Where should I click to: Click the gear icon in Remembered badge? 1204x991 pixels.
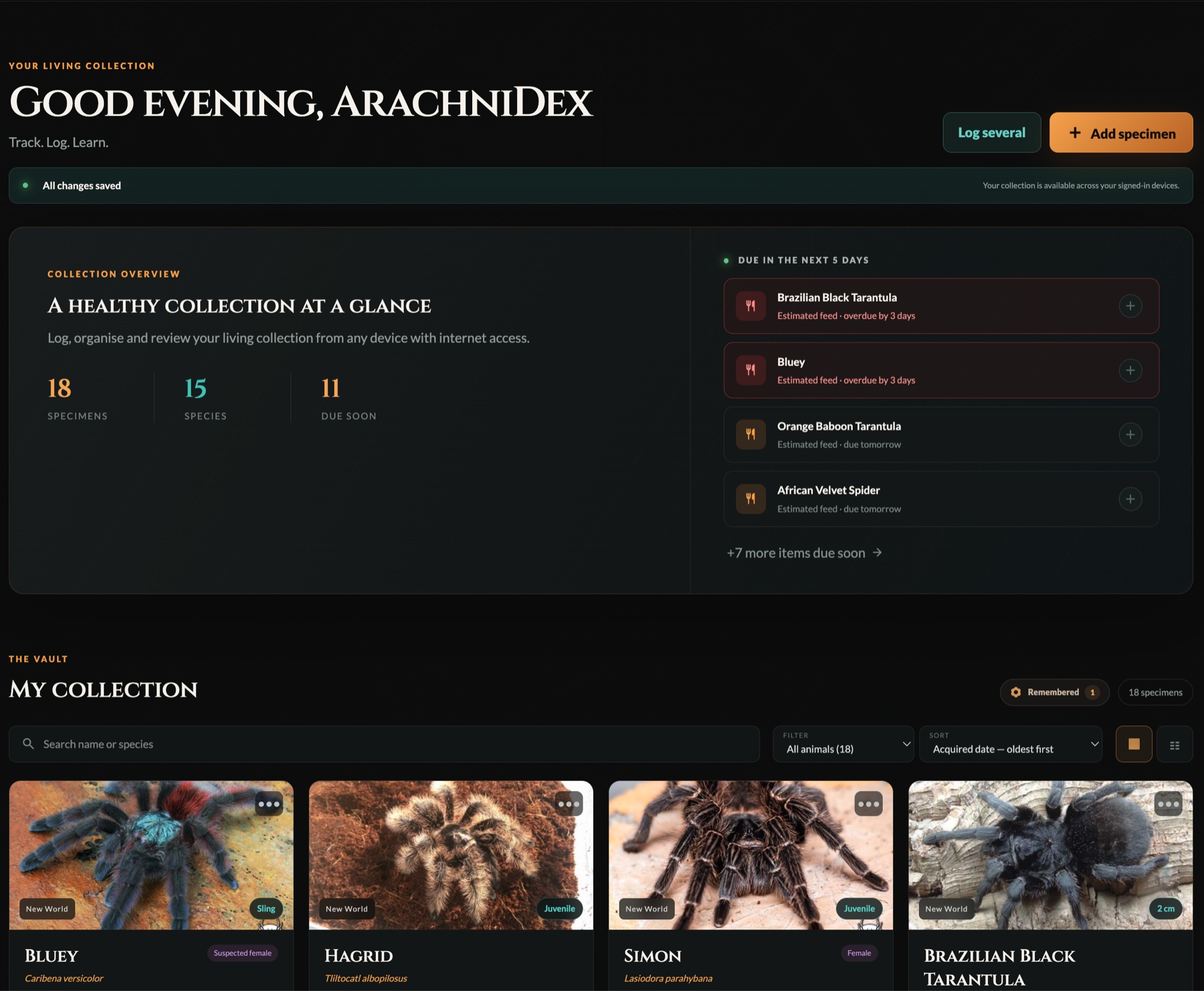[1015, 692]
